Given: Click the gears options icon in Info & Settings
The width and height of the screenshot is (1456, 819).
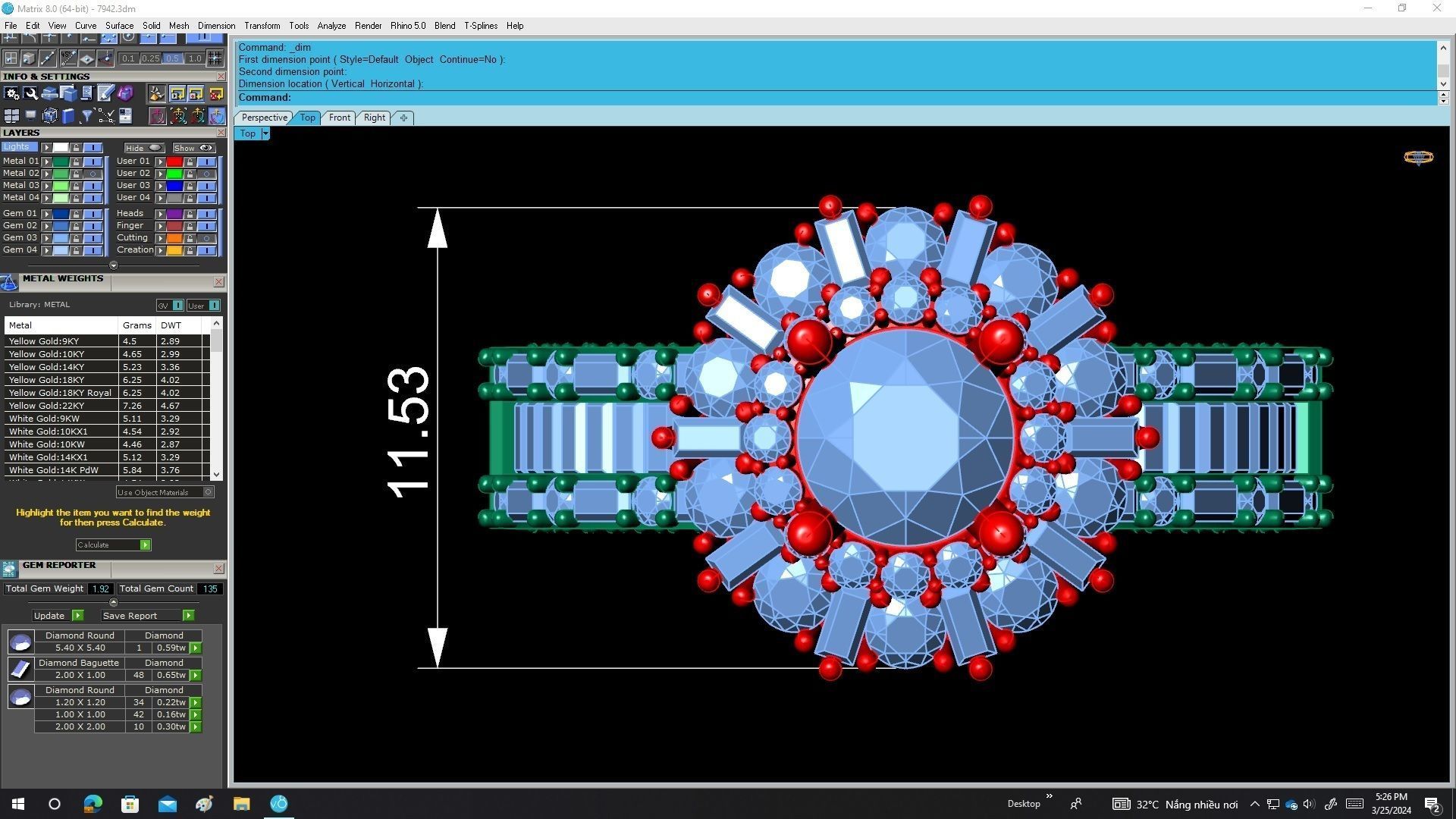Looking at the screenshot, I should point(11,94).
